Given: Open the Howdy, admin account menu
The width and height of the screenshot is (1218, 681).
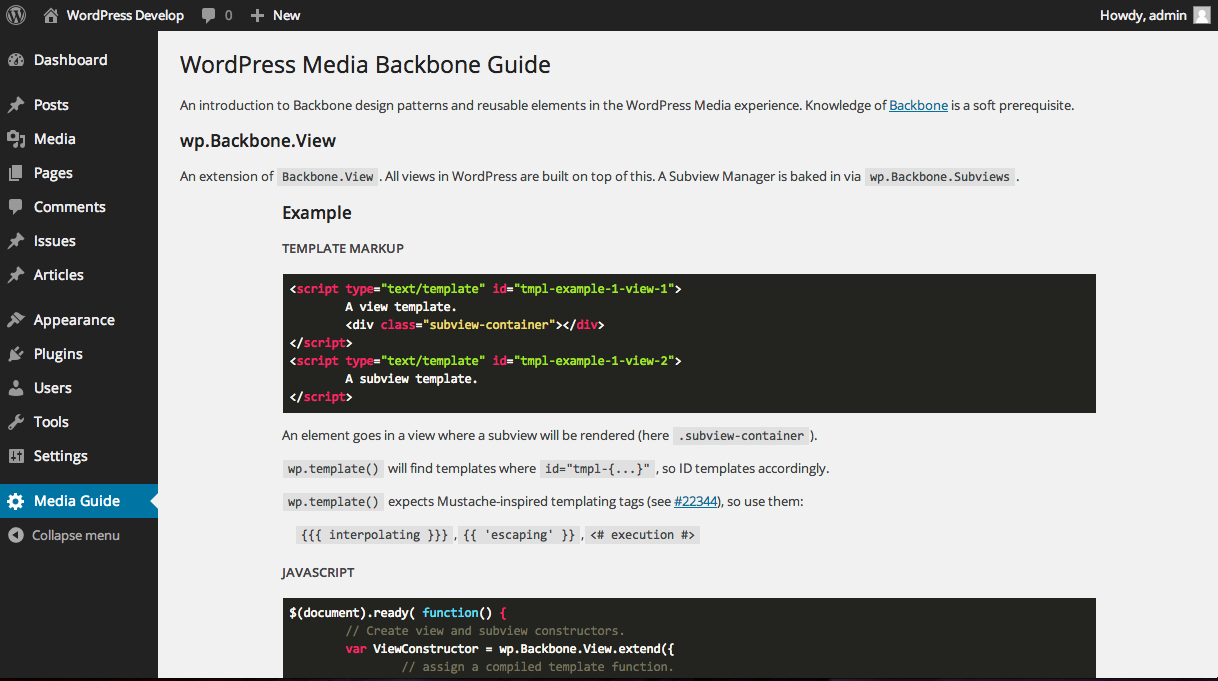Looking at the screenshot, I should click(x=1143, y=15).
